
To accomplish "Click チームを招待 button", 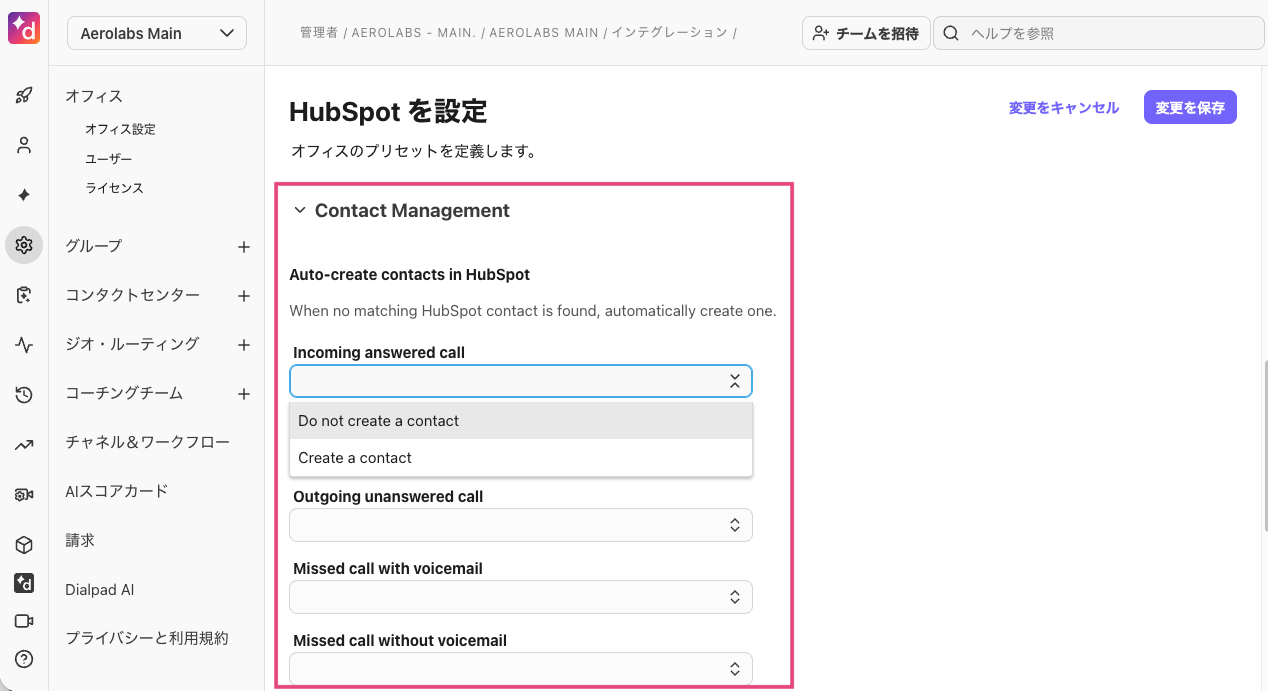I will (x=866, y=33).
